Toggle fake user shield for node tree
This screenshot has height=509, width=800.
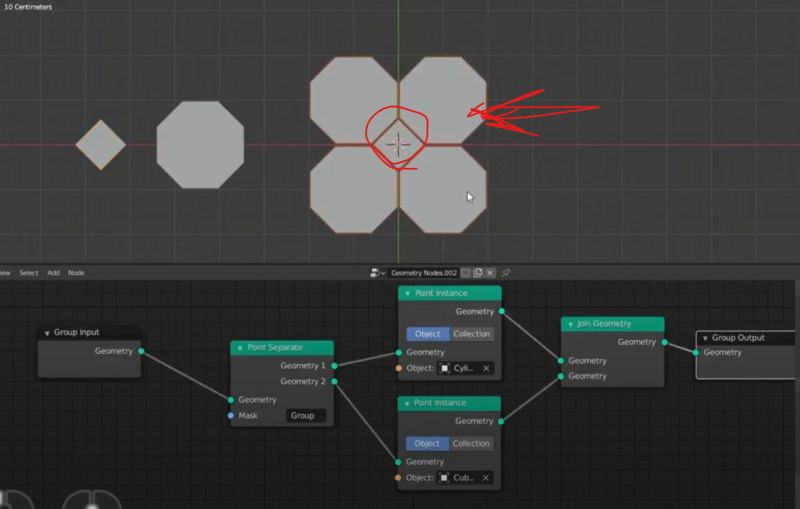[466, 273]
